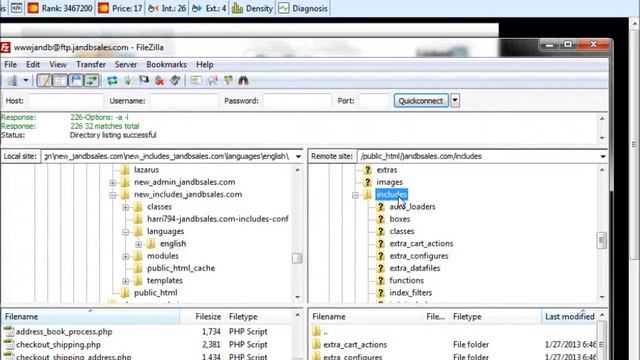Open the Remote site path dropdown
The width and height of the screenshot is (640, 360).
[603, 156]
